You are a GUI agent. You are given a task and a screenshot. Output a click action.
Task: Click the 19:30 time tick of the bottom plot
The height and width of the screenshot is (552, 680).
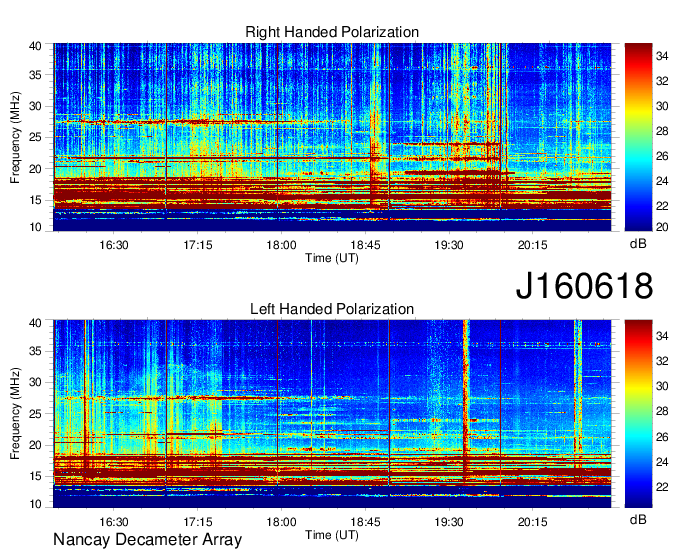coord(449,521)
